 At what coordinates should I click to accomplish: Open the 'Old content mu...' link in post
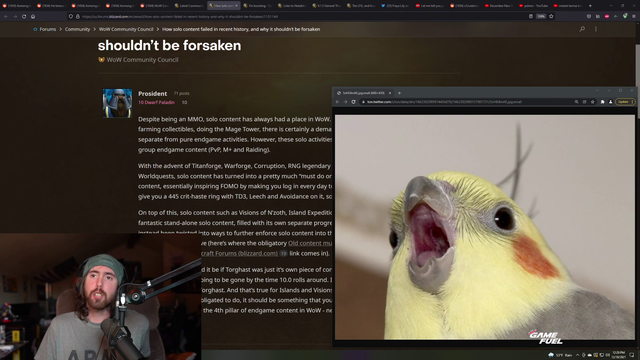(310, 243)
